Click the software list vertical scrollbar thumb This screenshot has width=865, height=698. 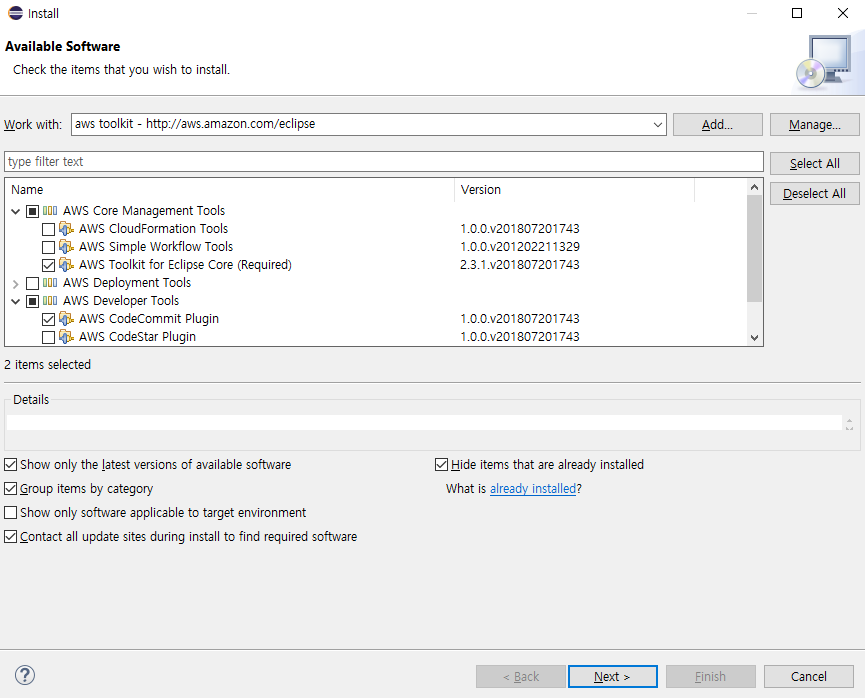tap(755, 248)
